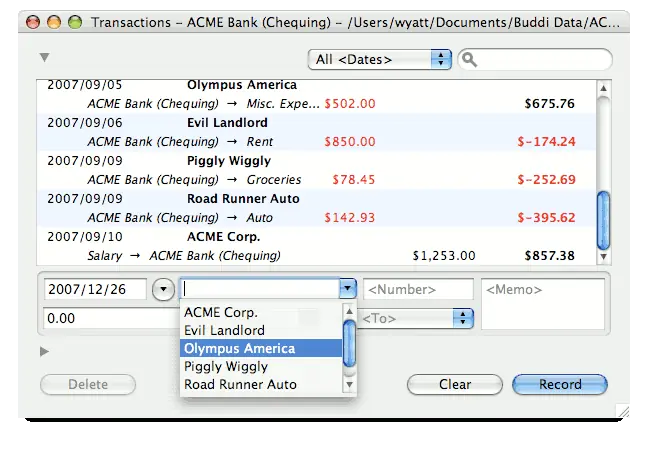The image size is (661, 452).
Task: Expand the triangle above Delete button
Action: pyautogui.click(x=44, y=351)
